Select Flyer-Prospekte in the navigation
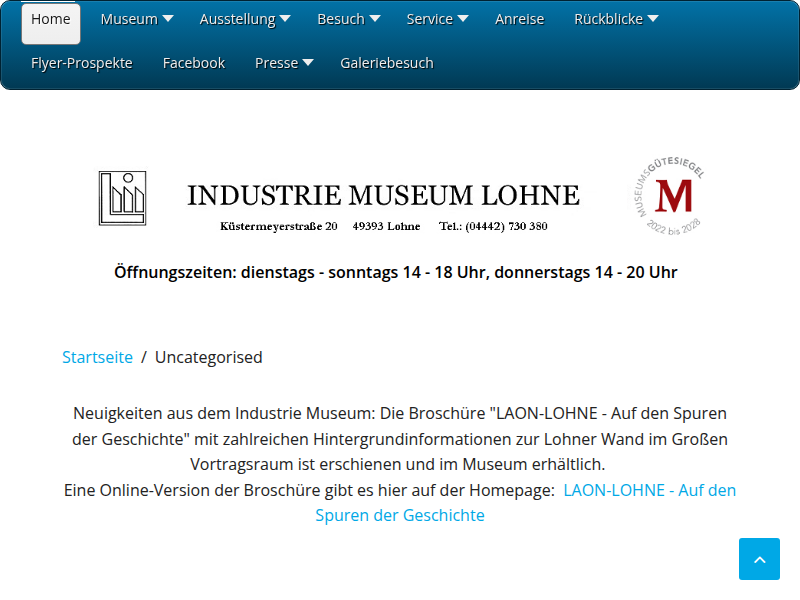800x600 pixels. click(x=82, y=63)
